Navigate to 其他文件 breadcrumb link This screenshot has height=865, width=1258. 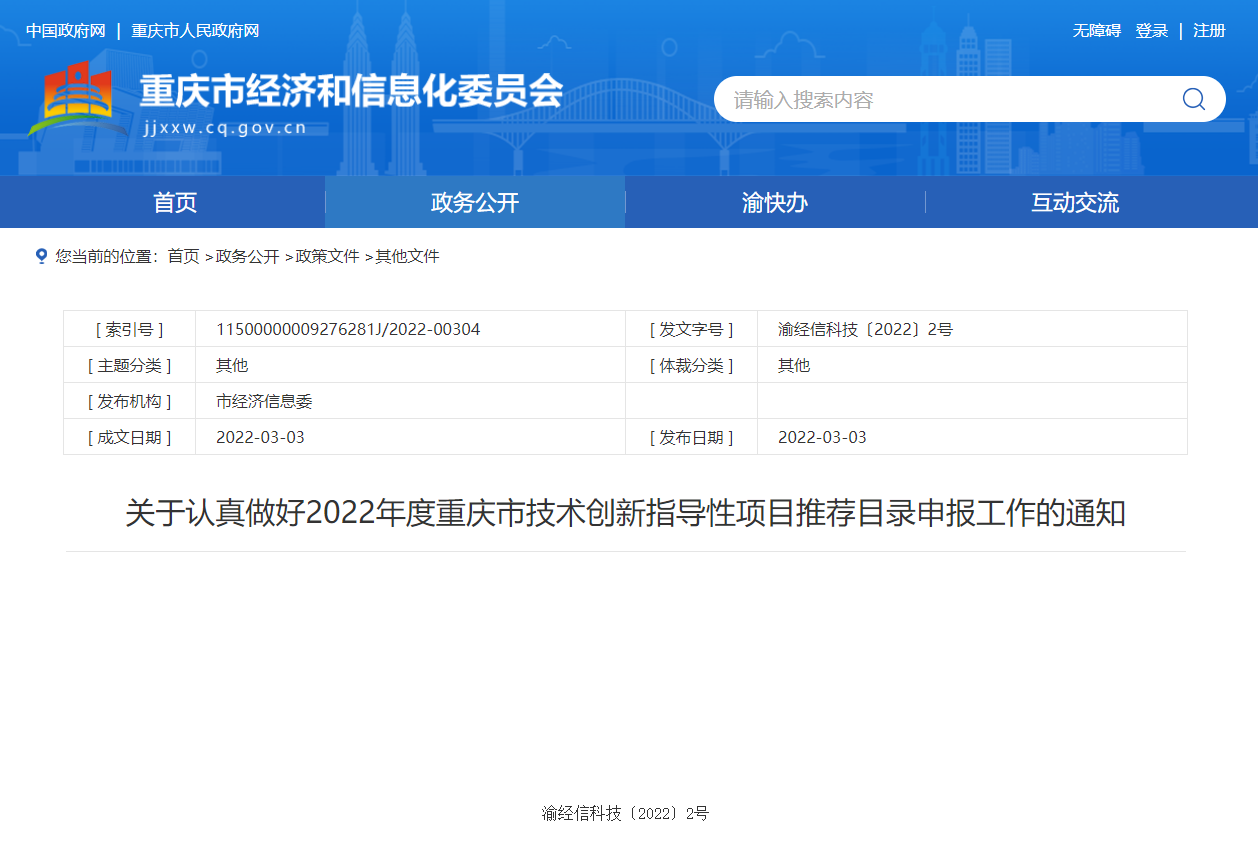(x=407, y=257)
